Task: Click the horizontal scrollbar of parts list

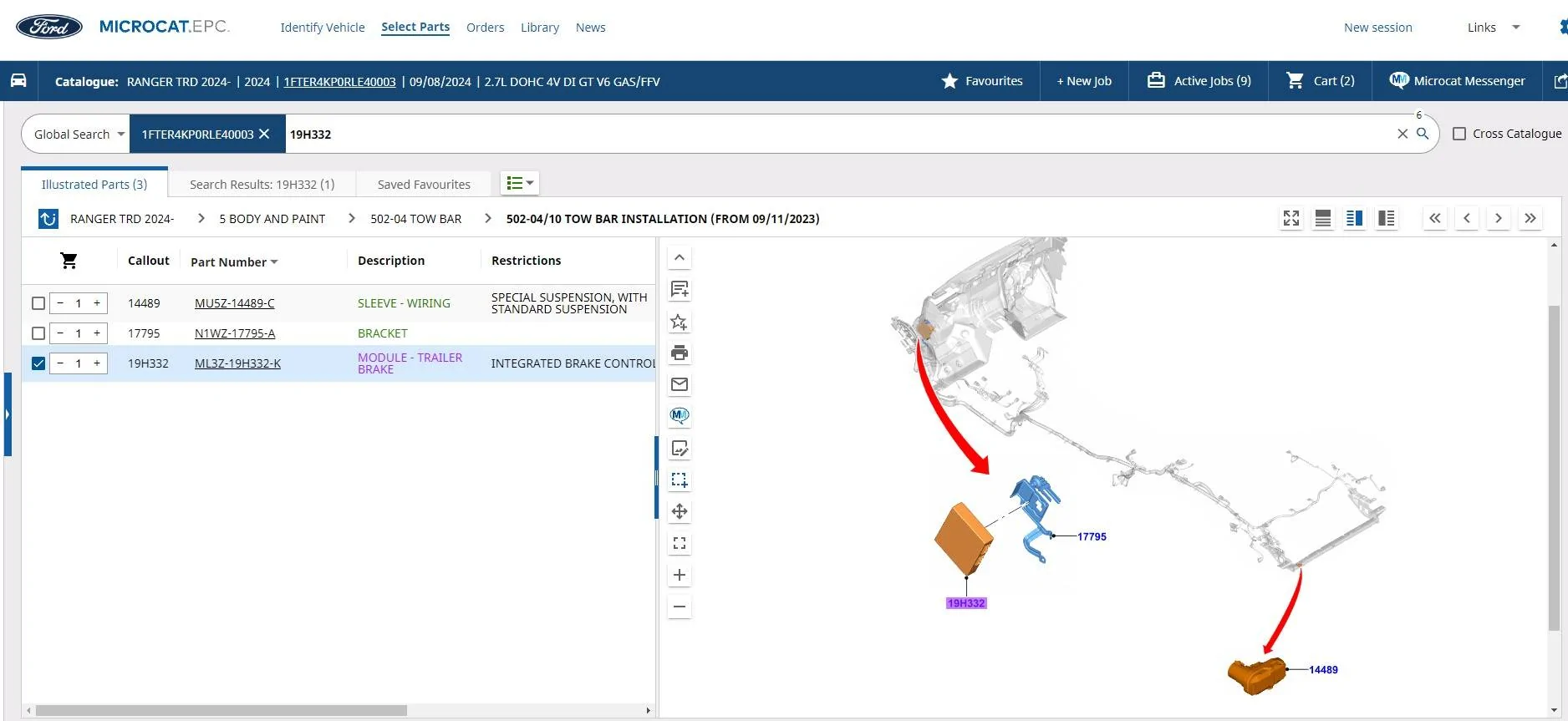Action: coord(221,710)
